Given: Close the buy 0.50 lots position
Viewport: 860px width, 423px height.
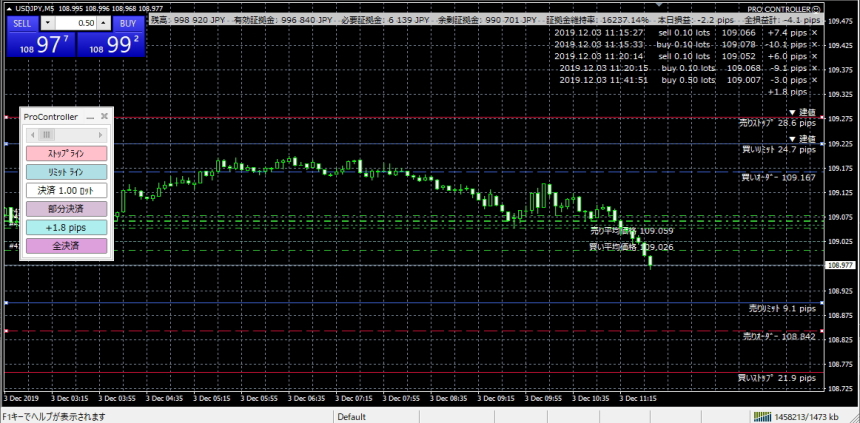Looking at the screenshot, I should click(x=814, y=80).
